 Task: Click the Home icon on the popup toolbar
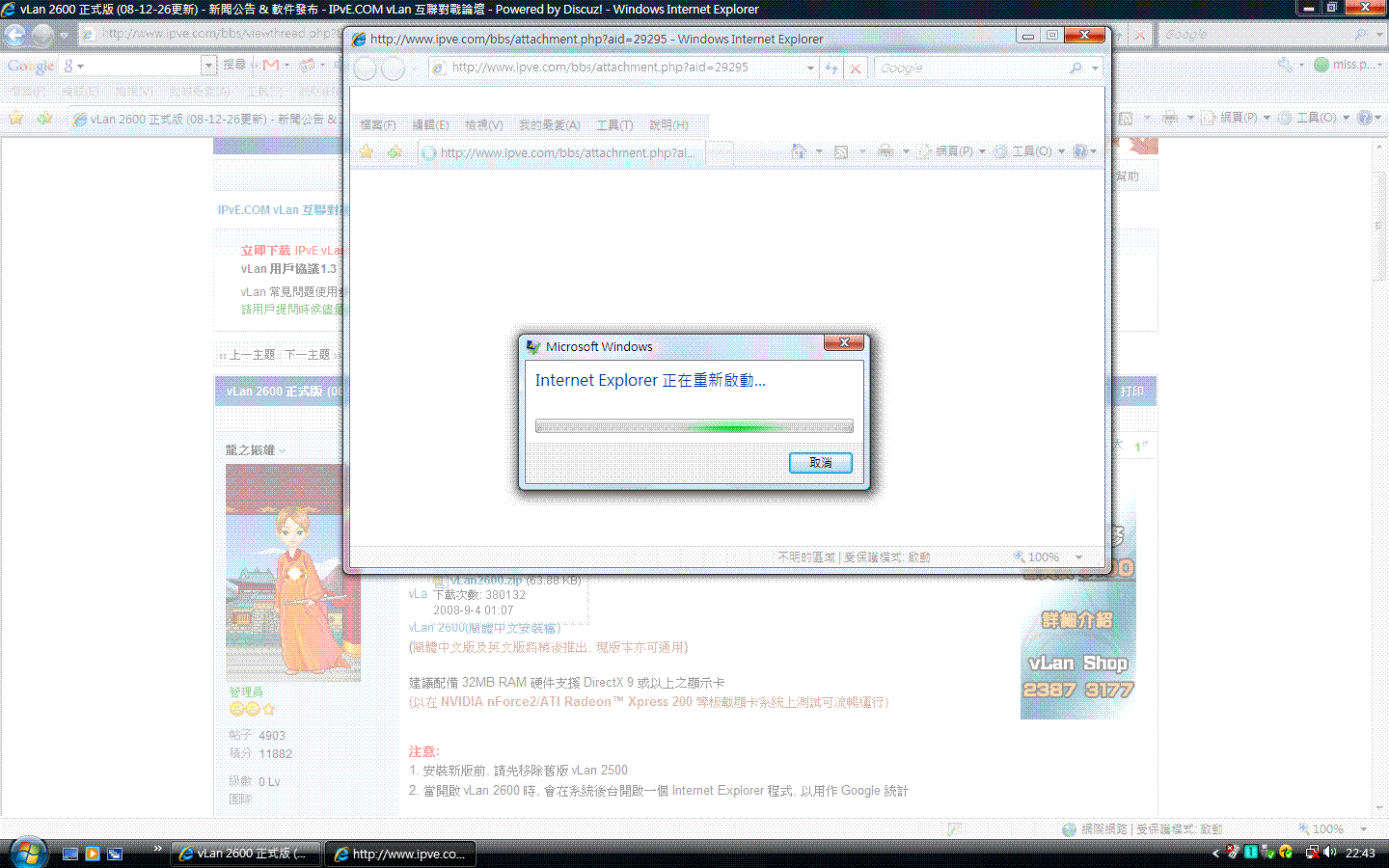point(798,151)
